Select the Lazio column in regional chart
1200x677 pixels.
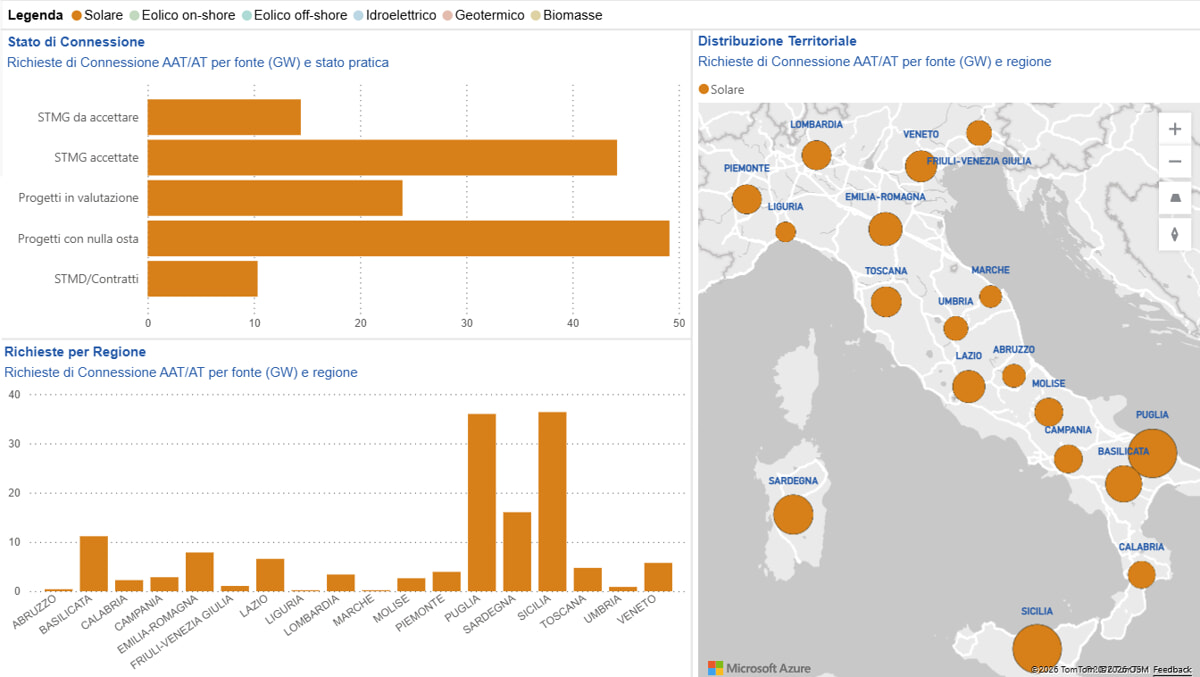[x=270, y=575]
